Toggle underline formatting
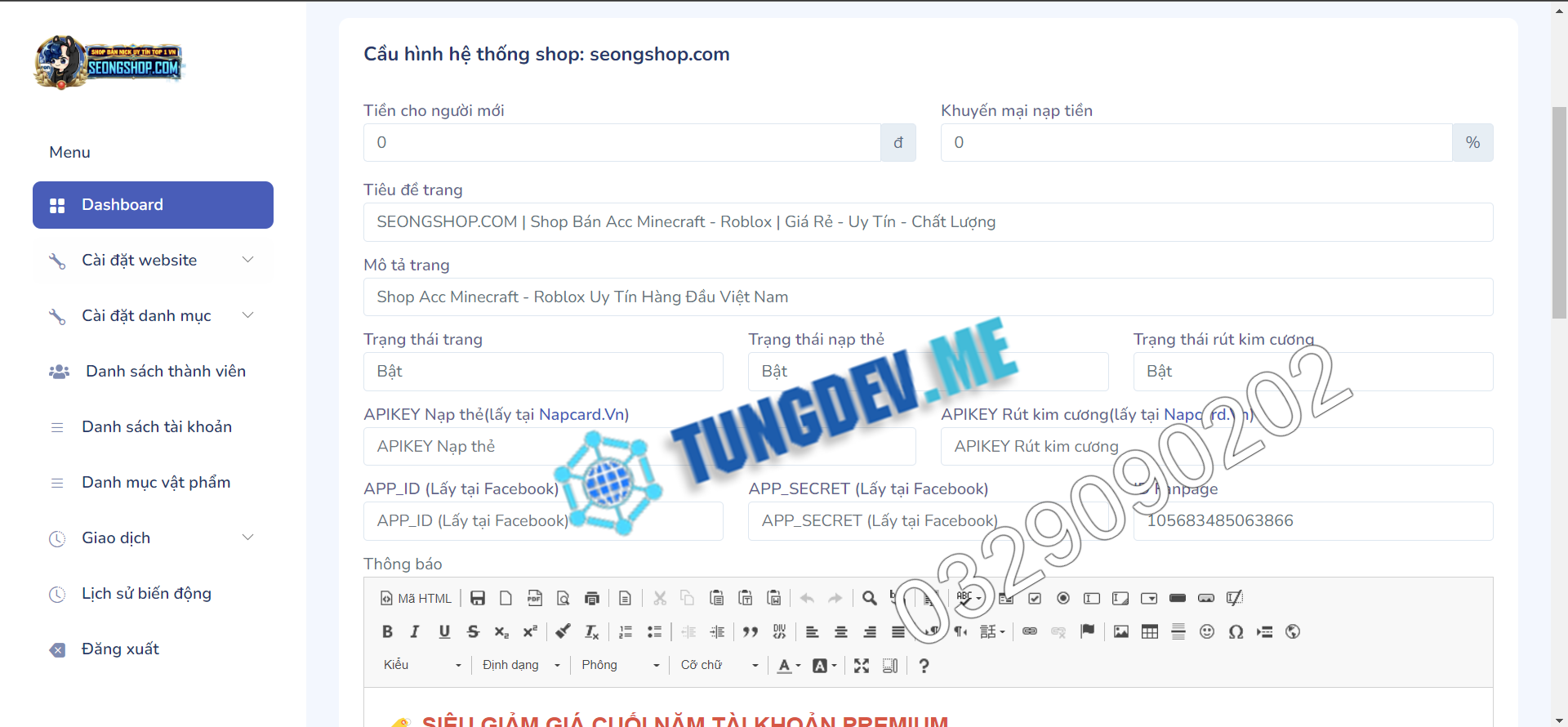This screenshot has height=727, width=1568. (444, 631)
